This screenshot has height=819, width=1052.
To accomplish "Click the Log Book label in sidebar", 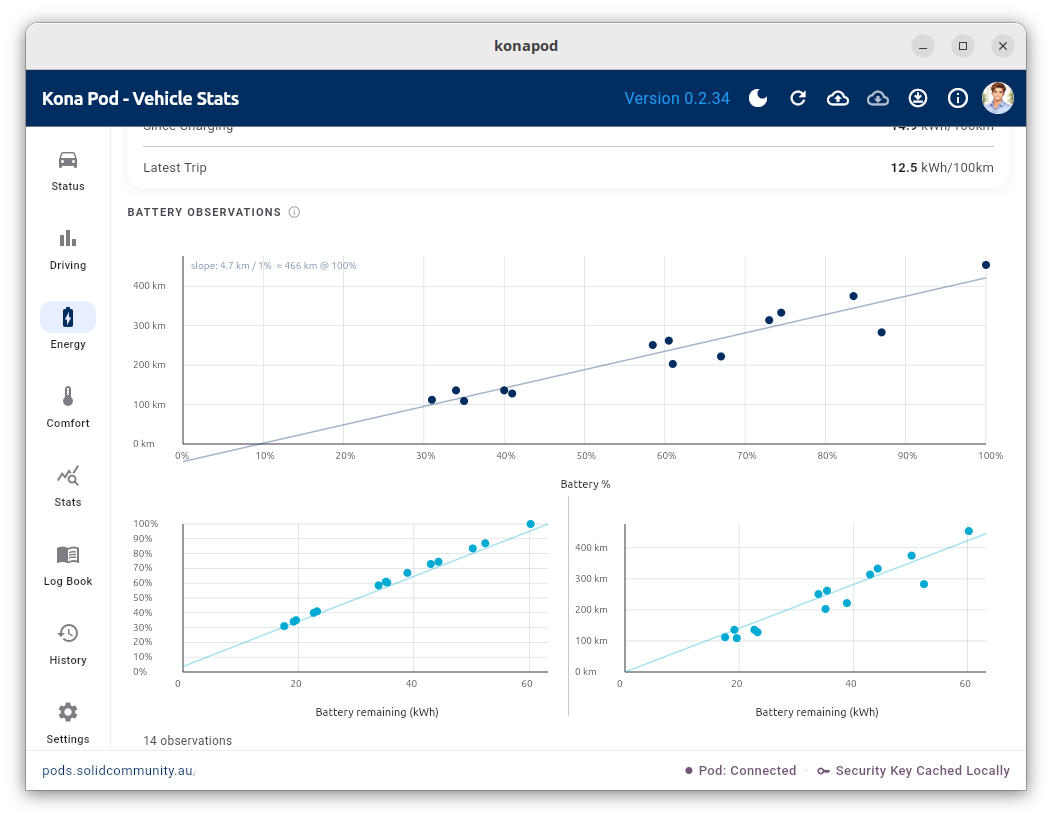I will pos(68,581).
